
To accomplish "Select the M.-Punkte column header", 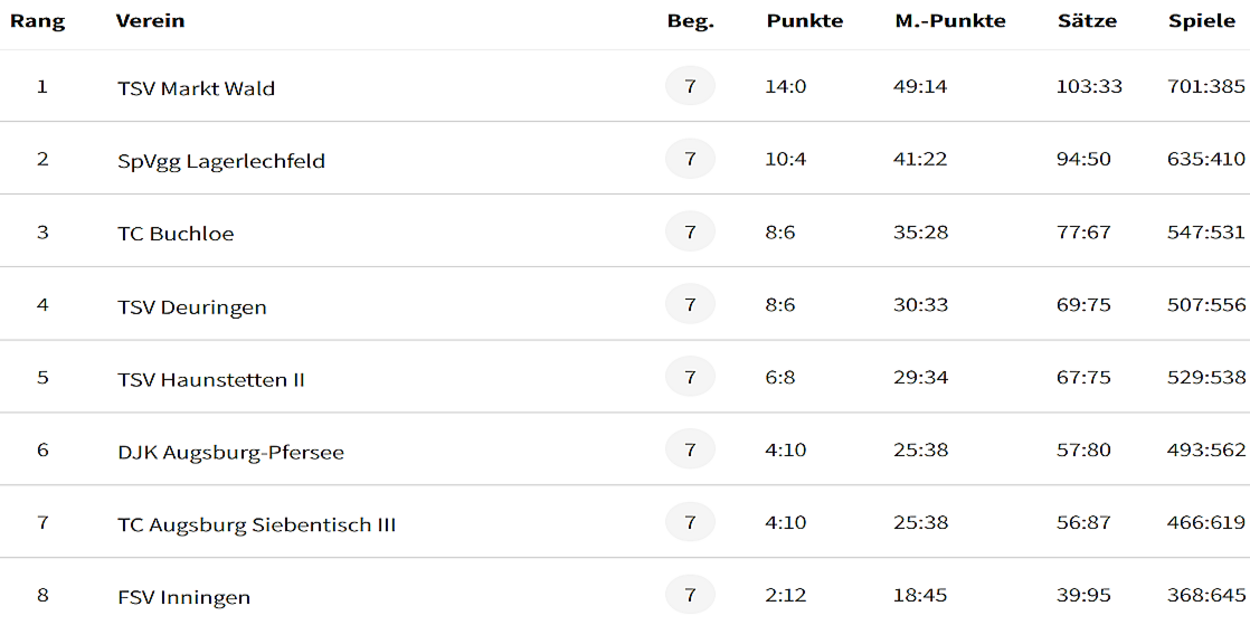I will tap(950, 22).
